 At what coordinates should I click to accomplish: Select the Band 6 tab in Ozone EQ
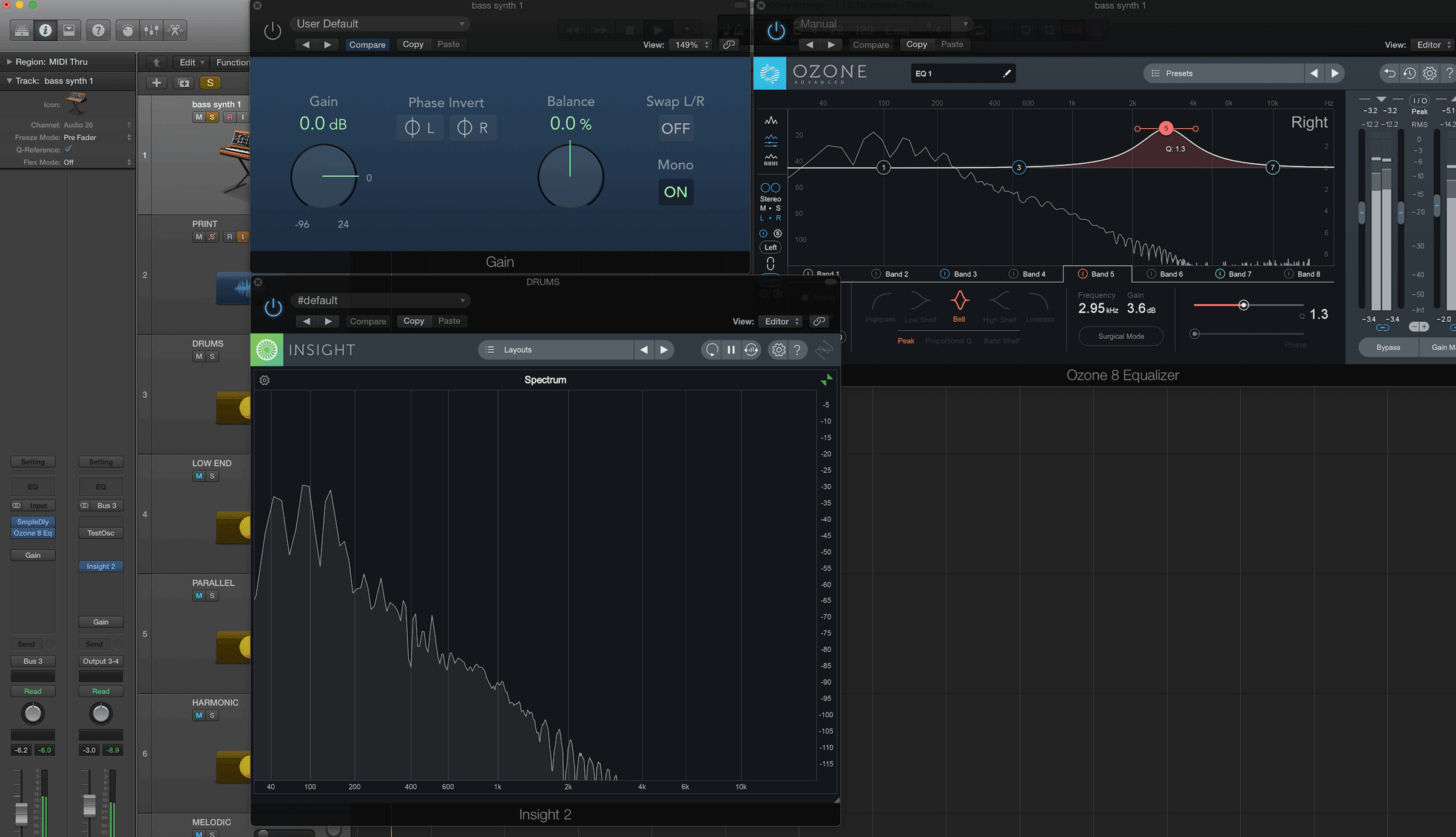click(1165, 274)
